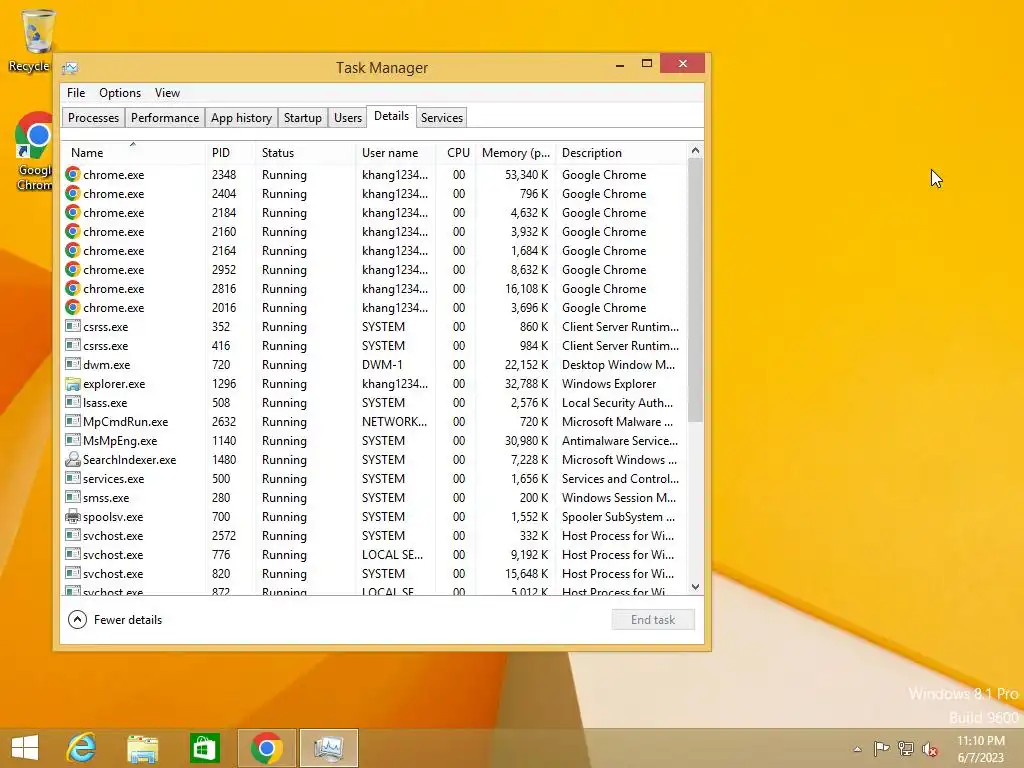Viewport: 1024px width, 768px height.
Task: Click the dwm.exe process icon
Action: pyautogui.click(x=72, y=364)
